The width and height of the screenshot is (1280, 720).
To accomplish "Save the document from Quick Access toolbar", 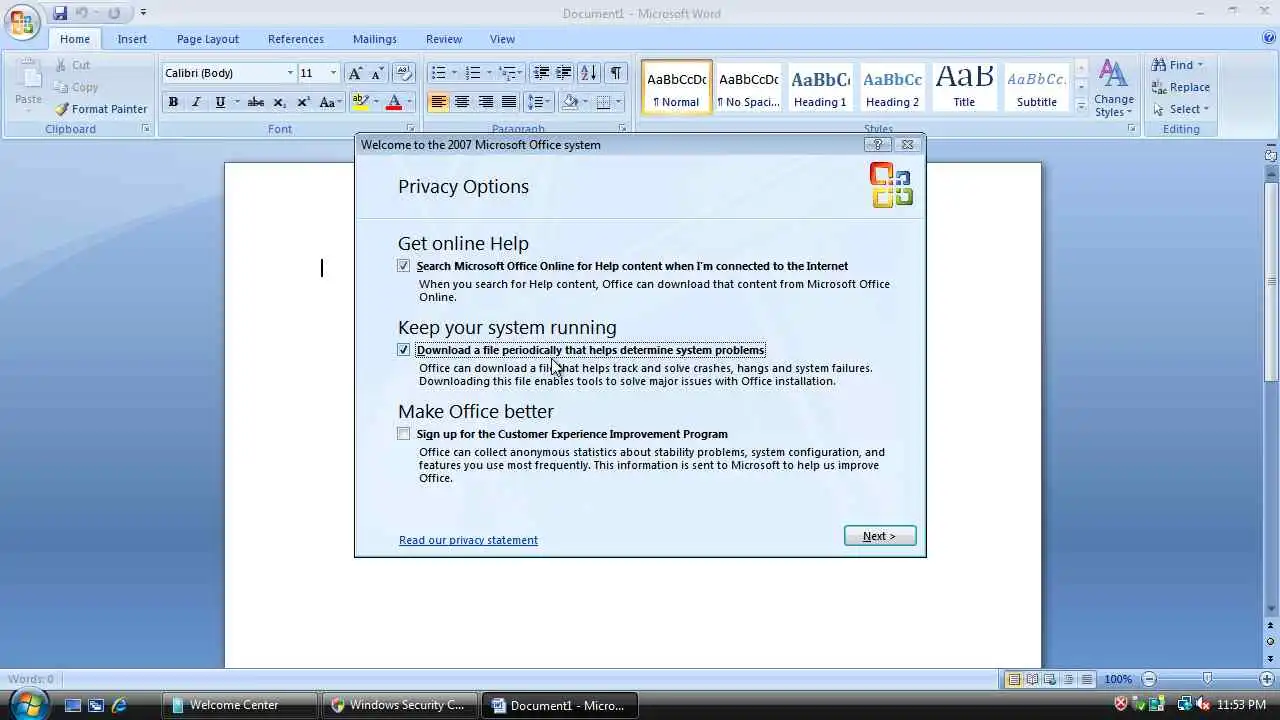I will click(x=61, y=13).
